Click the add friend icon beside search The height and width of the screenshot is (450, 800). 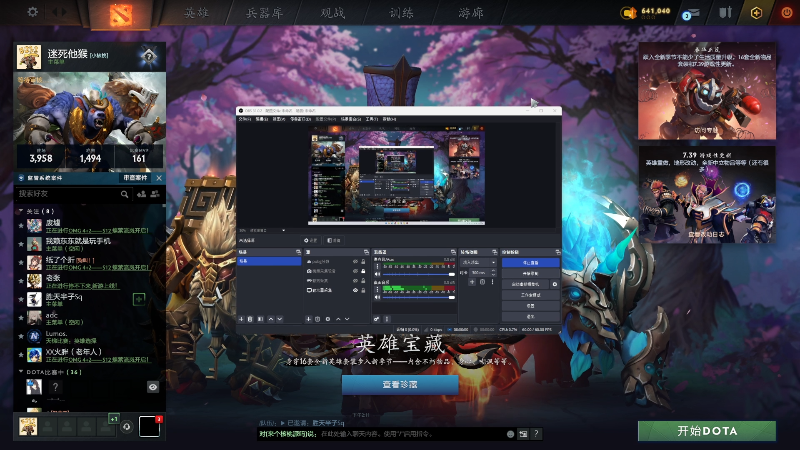[x=141, y=194]
